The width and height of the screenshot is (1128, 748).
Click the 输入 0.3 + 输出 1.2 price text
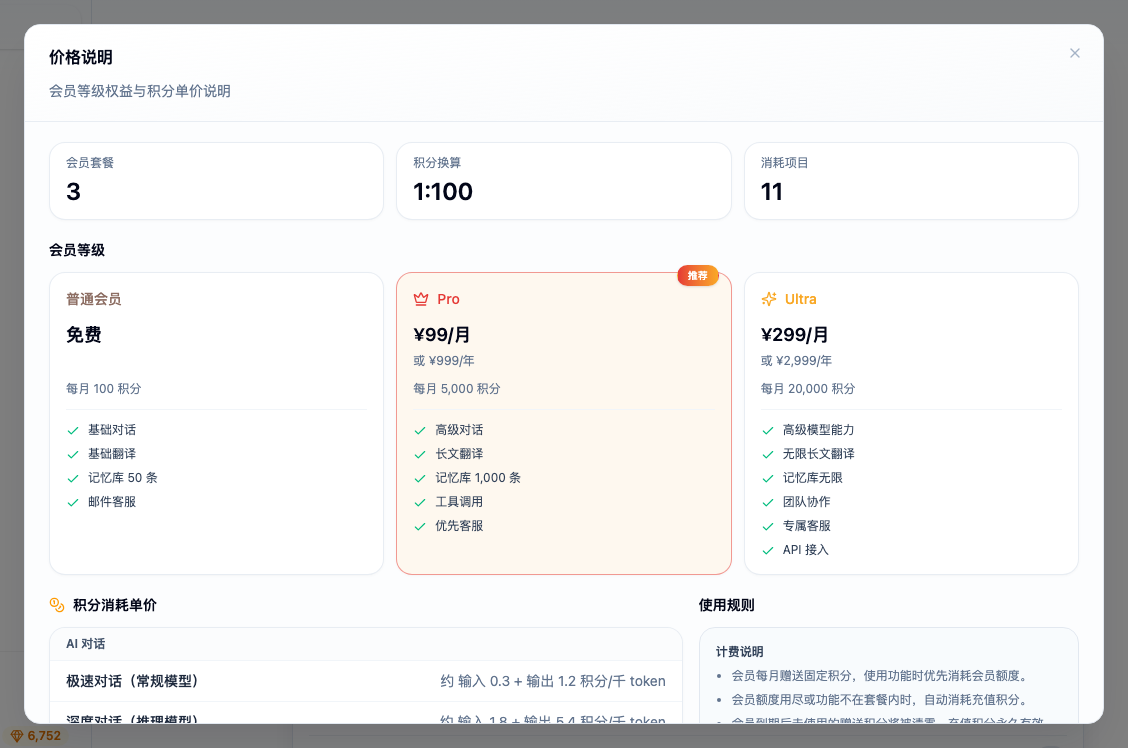pos(553,681)
